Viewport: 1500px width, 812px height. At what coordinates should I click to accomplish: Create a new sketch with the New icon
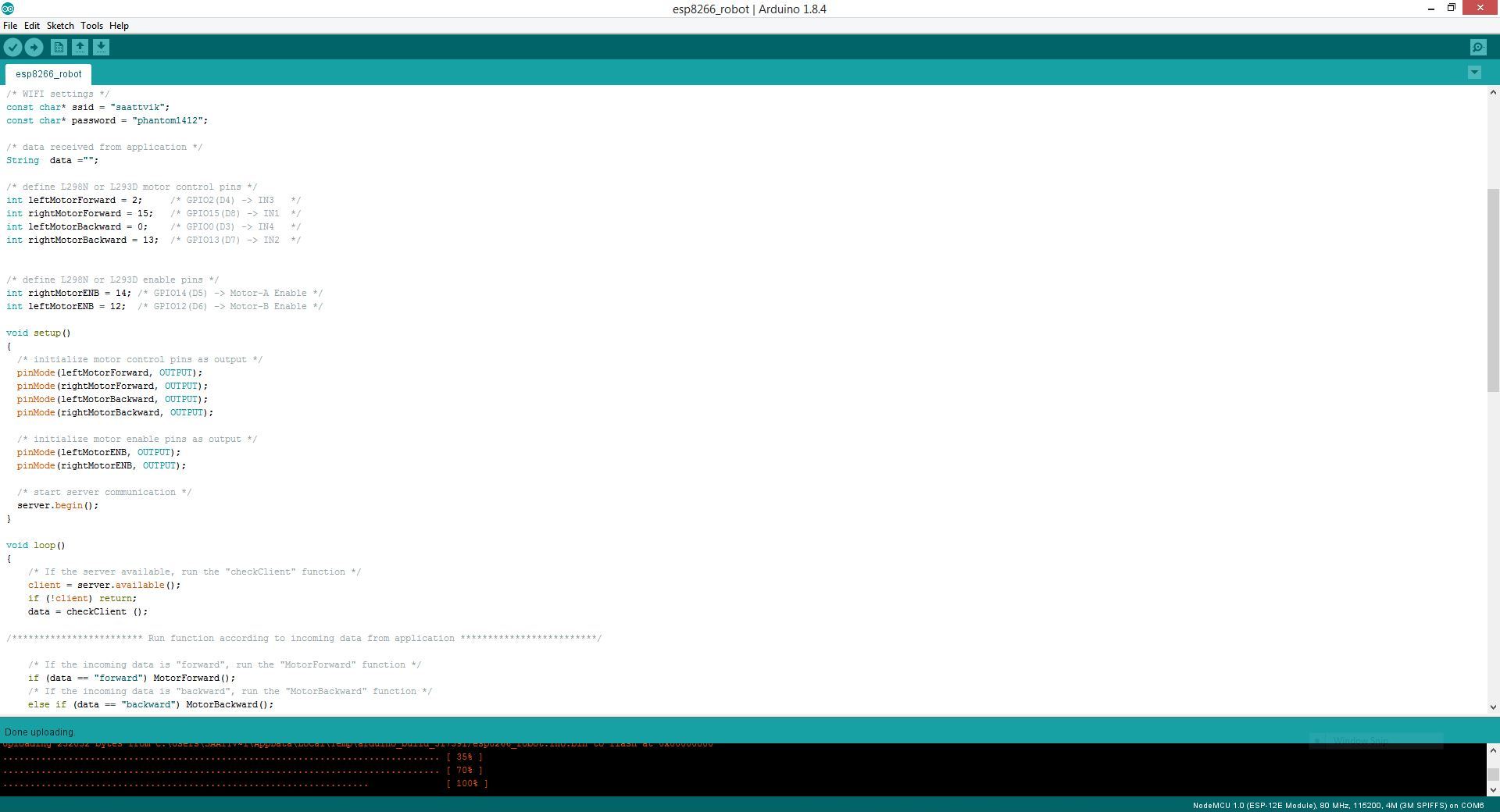point(59,48)
